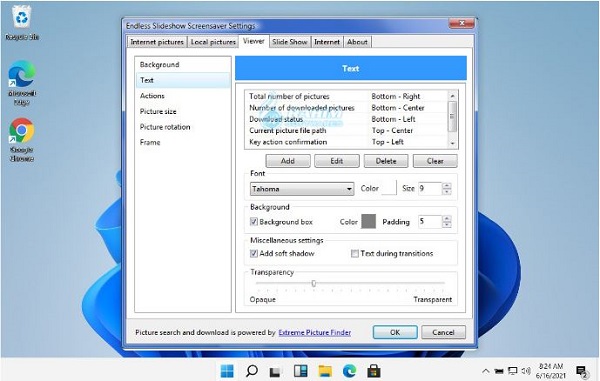Image resolution: width=600 pixels, height=381 pixels.
Task: Open the network tray icon
Action: (x=512, y=371)
